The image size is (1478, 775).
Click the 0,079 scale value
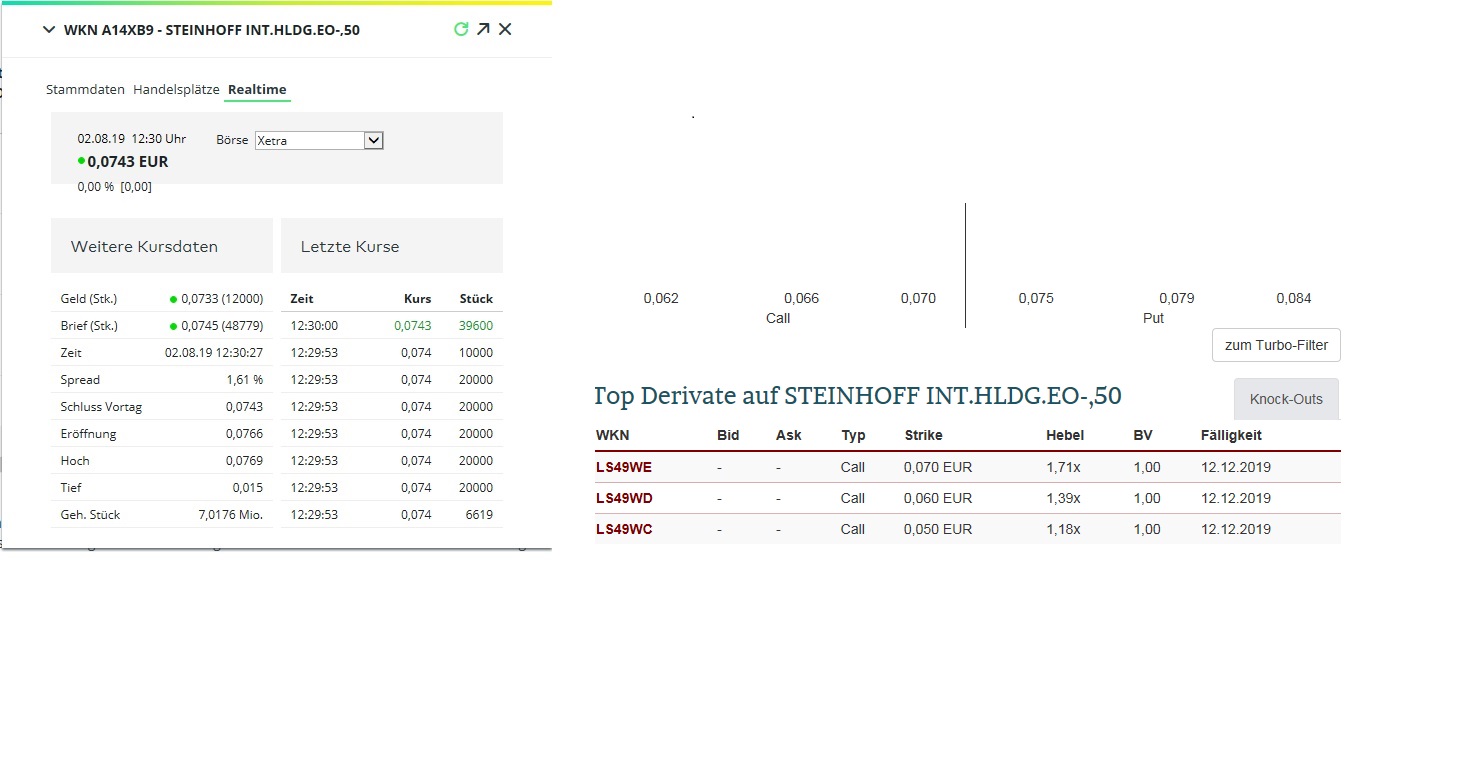click(1177, 298)
